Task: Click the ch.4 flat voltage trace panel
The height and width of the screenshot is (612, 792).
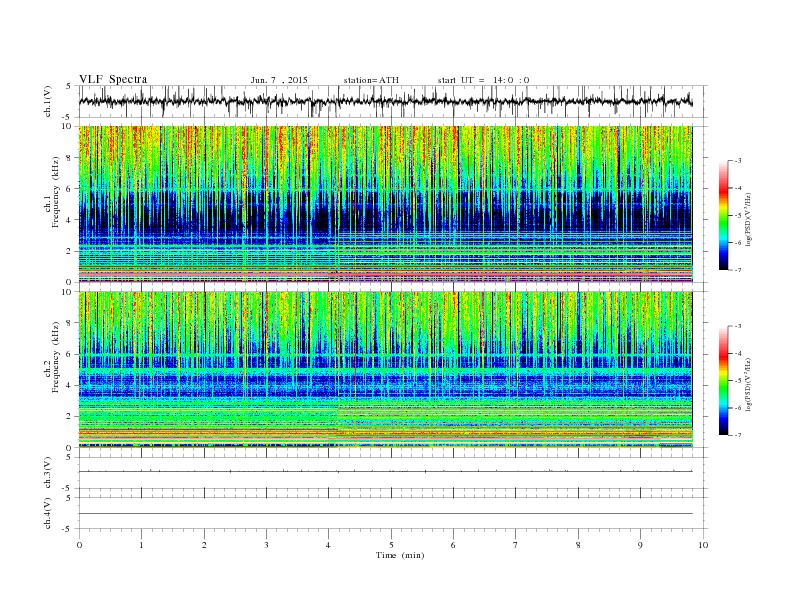Action: 393,513
